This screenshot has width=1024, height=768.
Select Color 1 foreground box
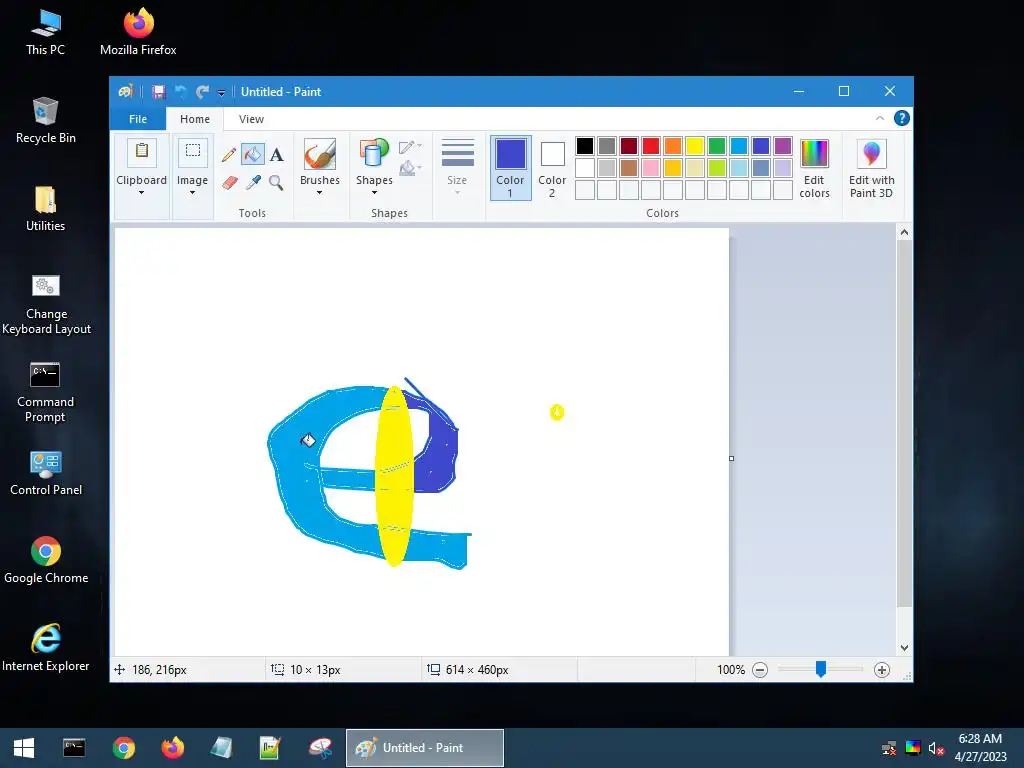click(x=511, y=167)
